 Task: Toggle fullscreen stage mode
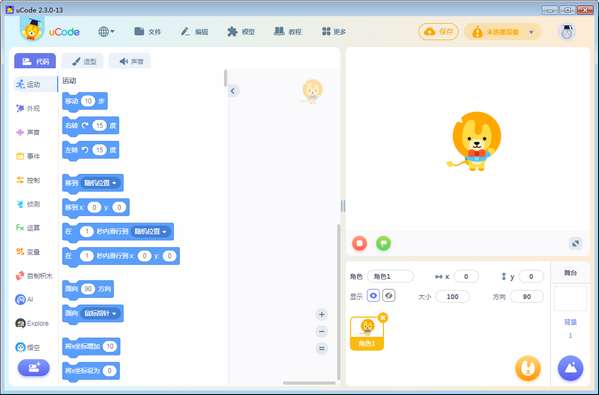[575, 243]
